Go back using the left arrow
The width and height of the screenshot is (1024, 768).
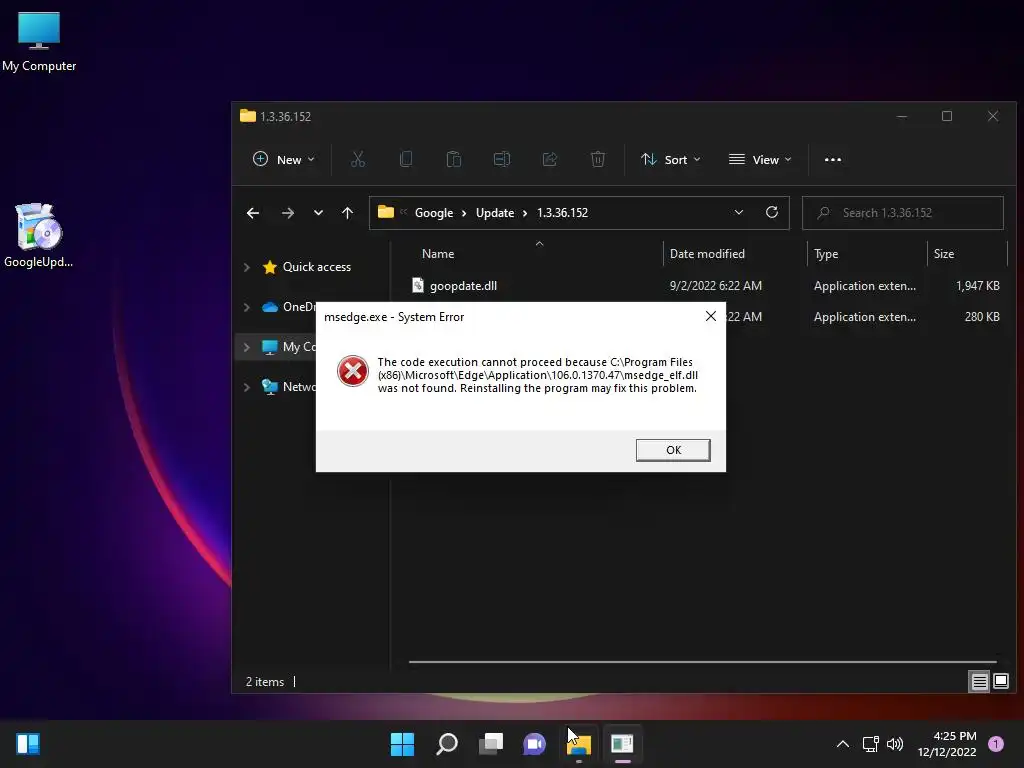pyautogui.click(x=253, y=213)
